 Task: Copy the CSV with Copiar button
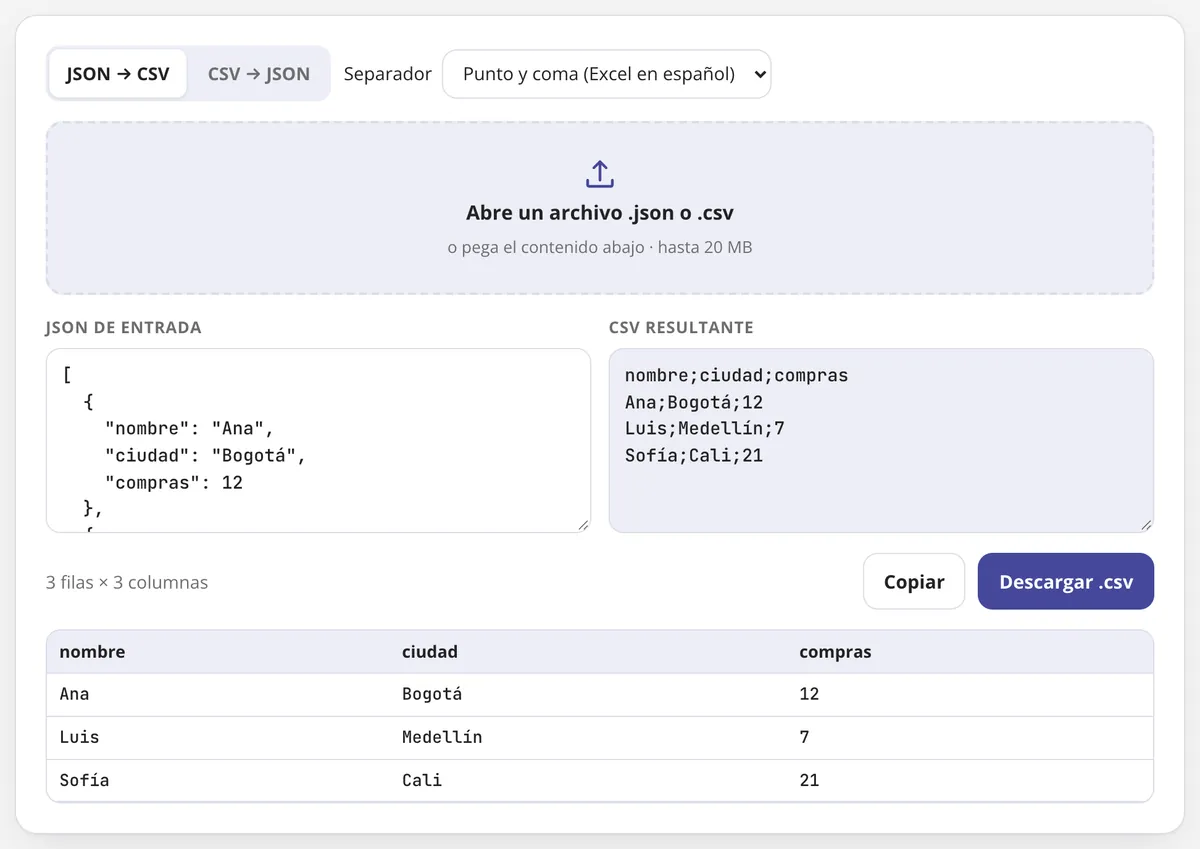pos(914,582)
